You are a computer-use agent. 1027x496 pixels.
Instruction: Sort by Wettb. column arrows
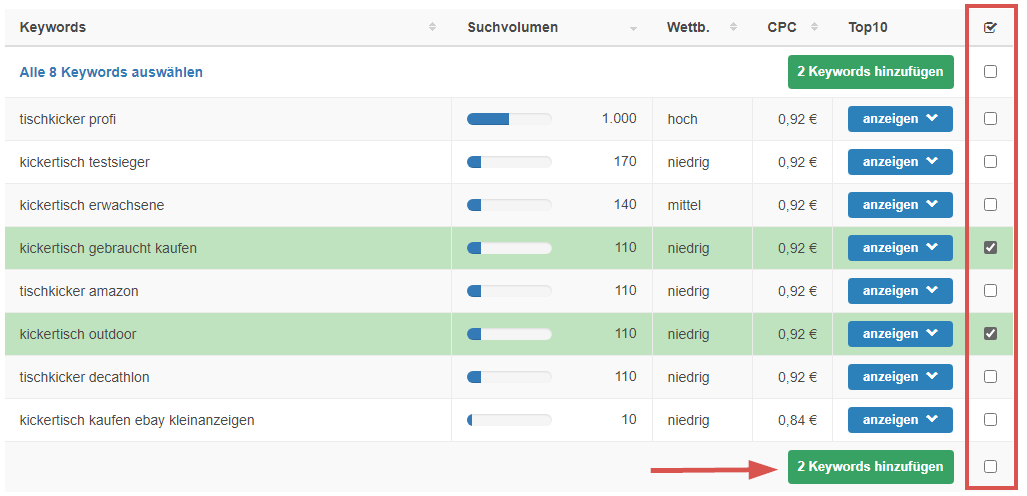(x=733, y=28)
